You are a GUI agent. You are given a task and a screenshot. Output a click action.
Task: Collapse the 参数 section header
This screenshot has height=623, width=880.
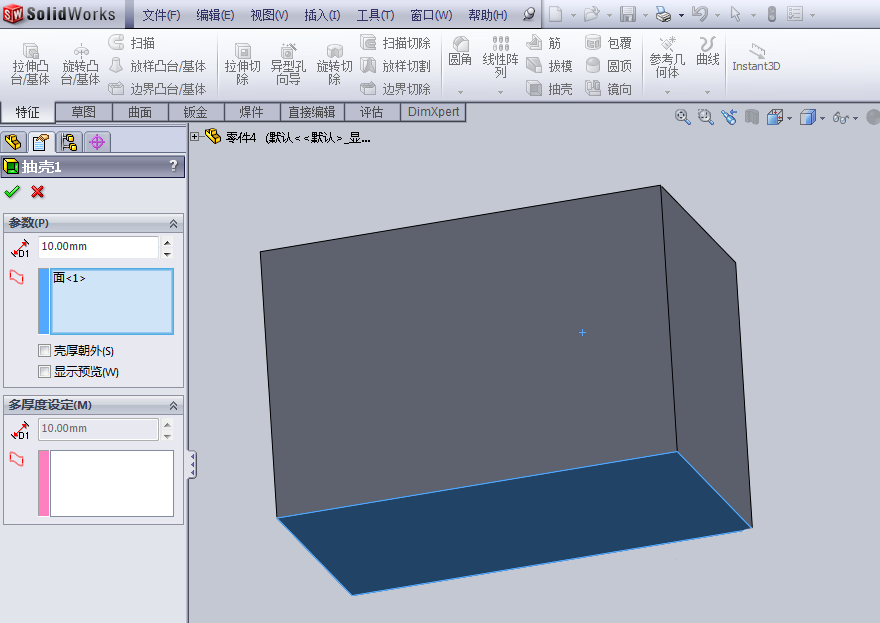click(175, 222)
